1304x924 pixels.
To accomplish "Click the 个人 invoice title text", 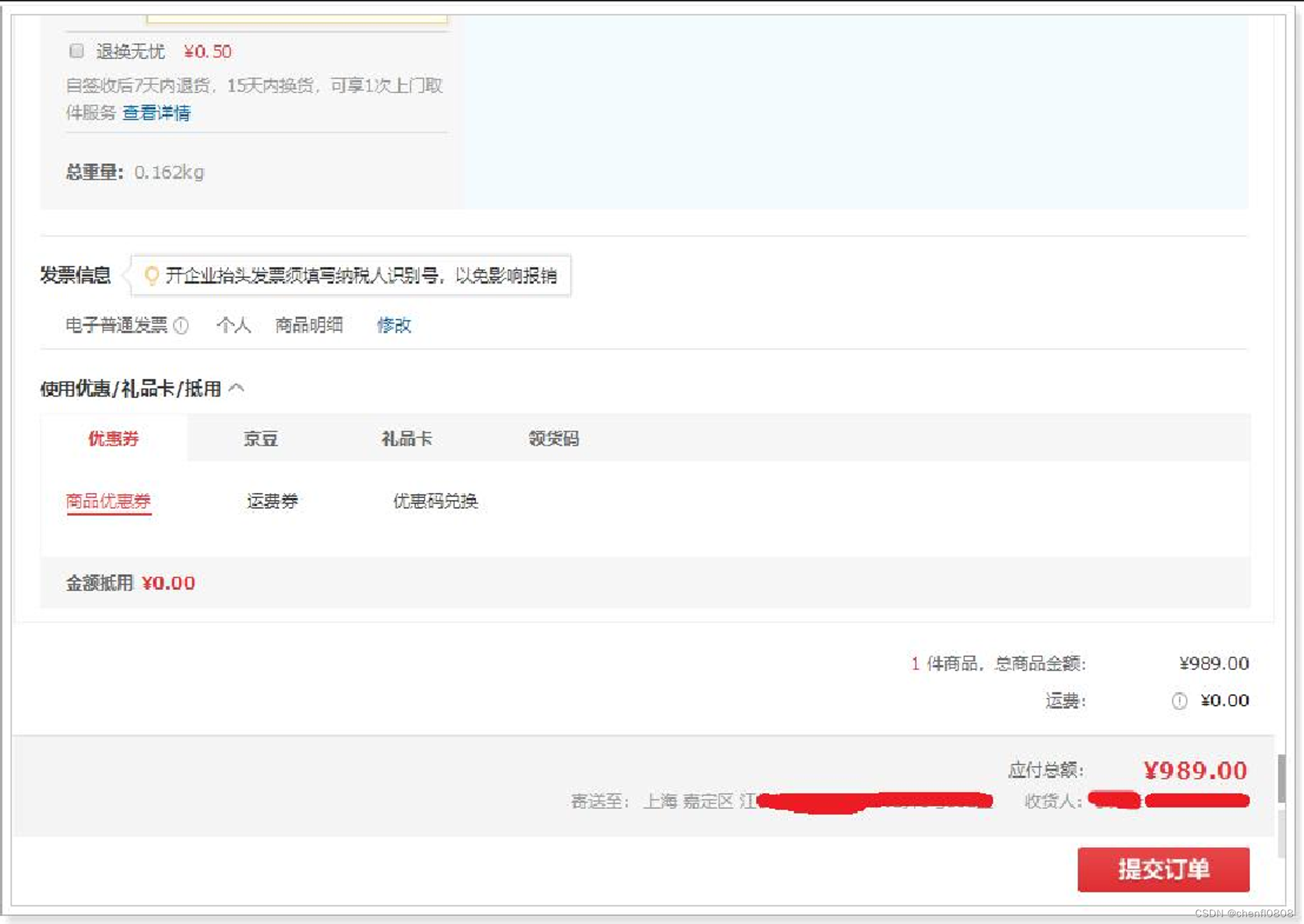I will pos(234,325).
